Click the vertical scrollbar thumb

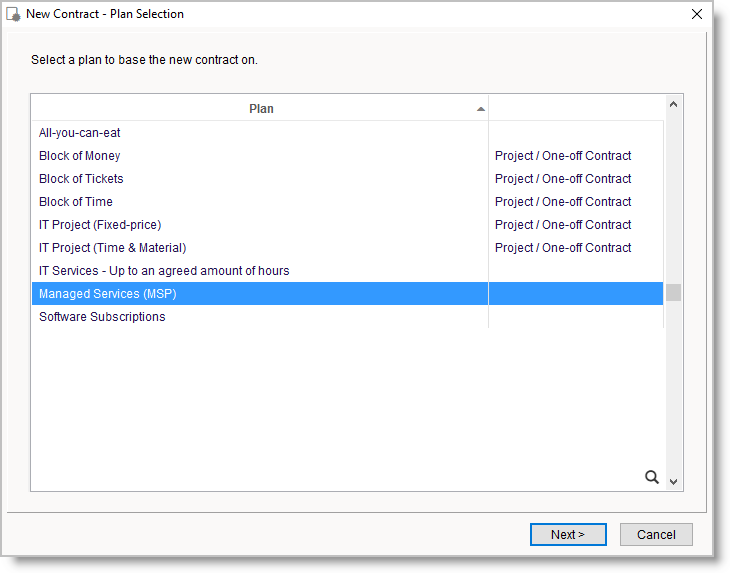click(x=673, y=292)
